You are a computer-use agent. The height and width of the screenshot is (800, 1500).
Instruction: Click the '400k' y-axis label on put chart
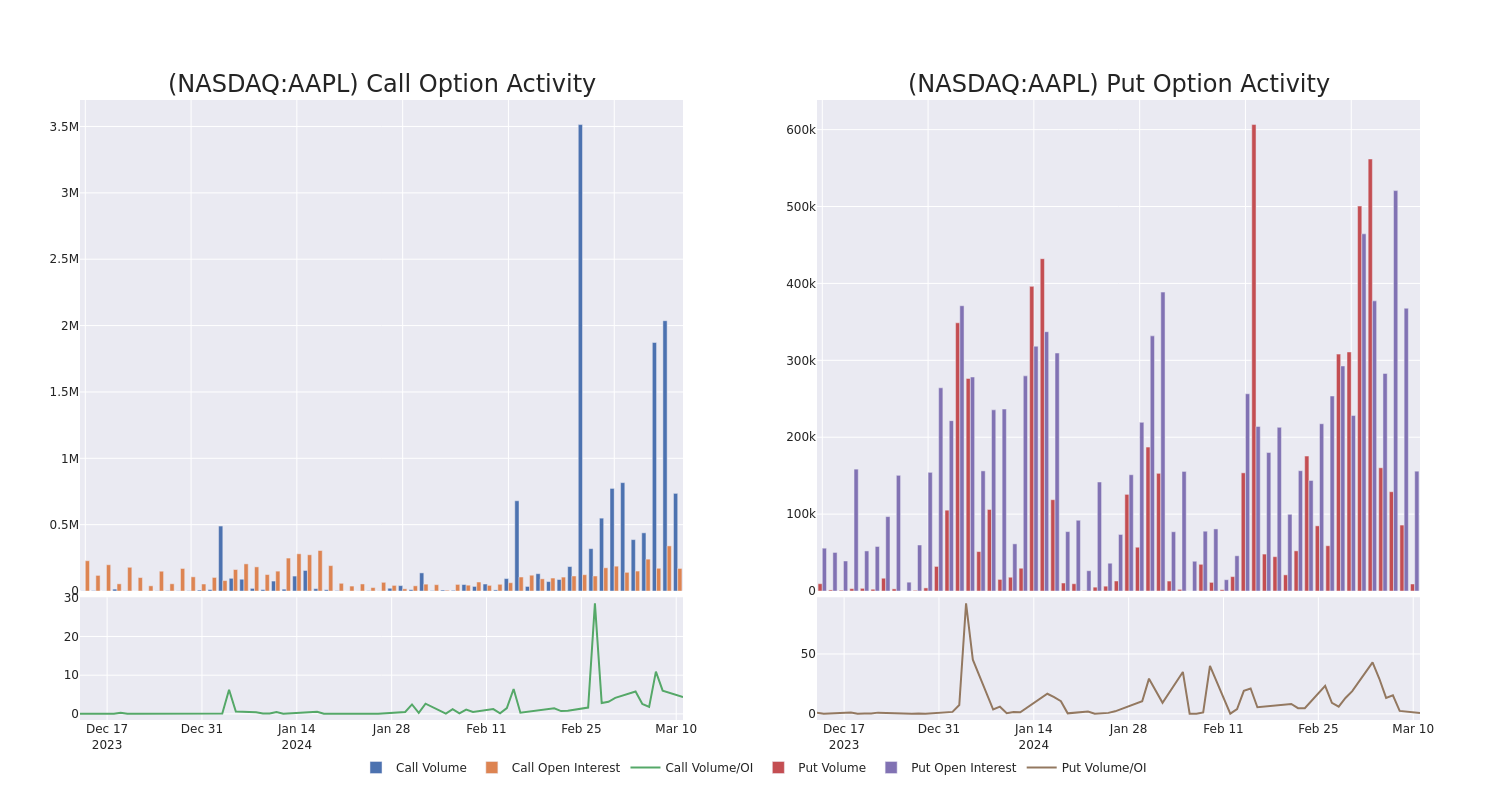(x=801, y=284)
